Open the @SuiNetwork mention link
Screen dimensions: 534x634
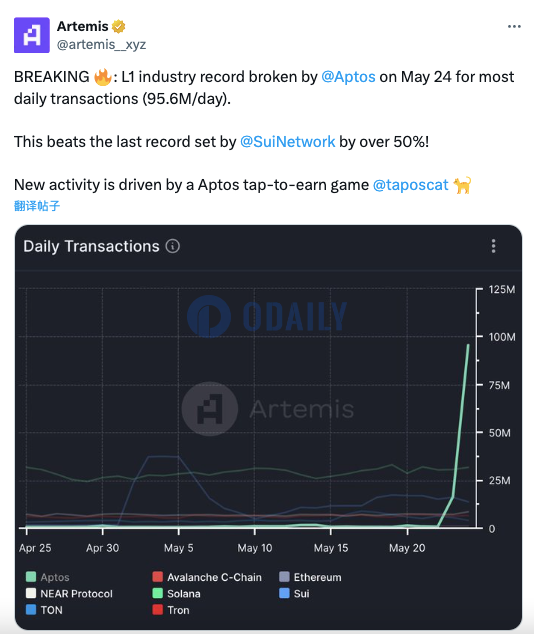[x=287, y=142]
